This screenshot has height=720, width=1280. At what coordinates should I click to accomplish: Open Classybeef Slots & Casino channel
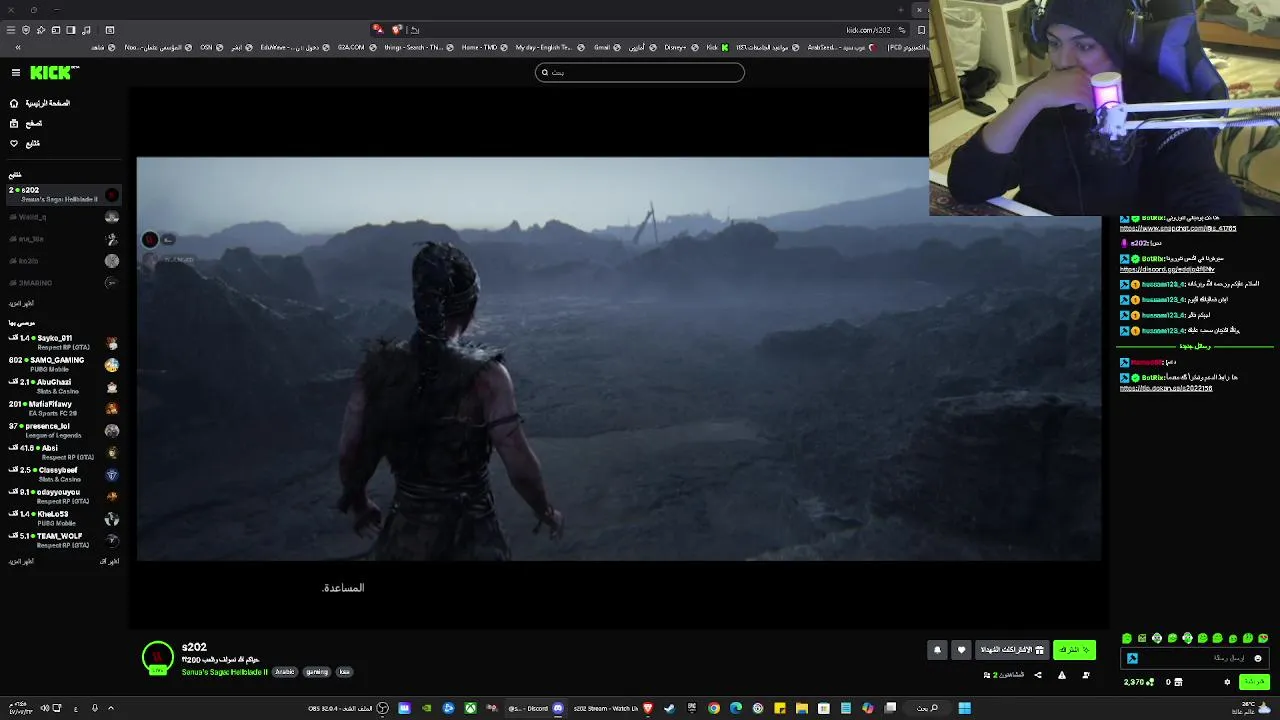click(x=64, y=474)
